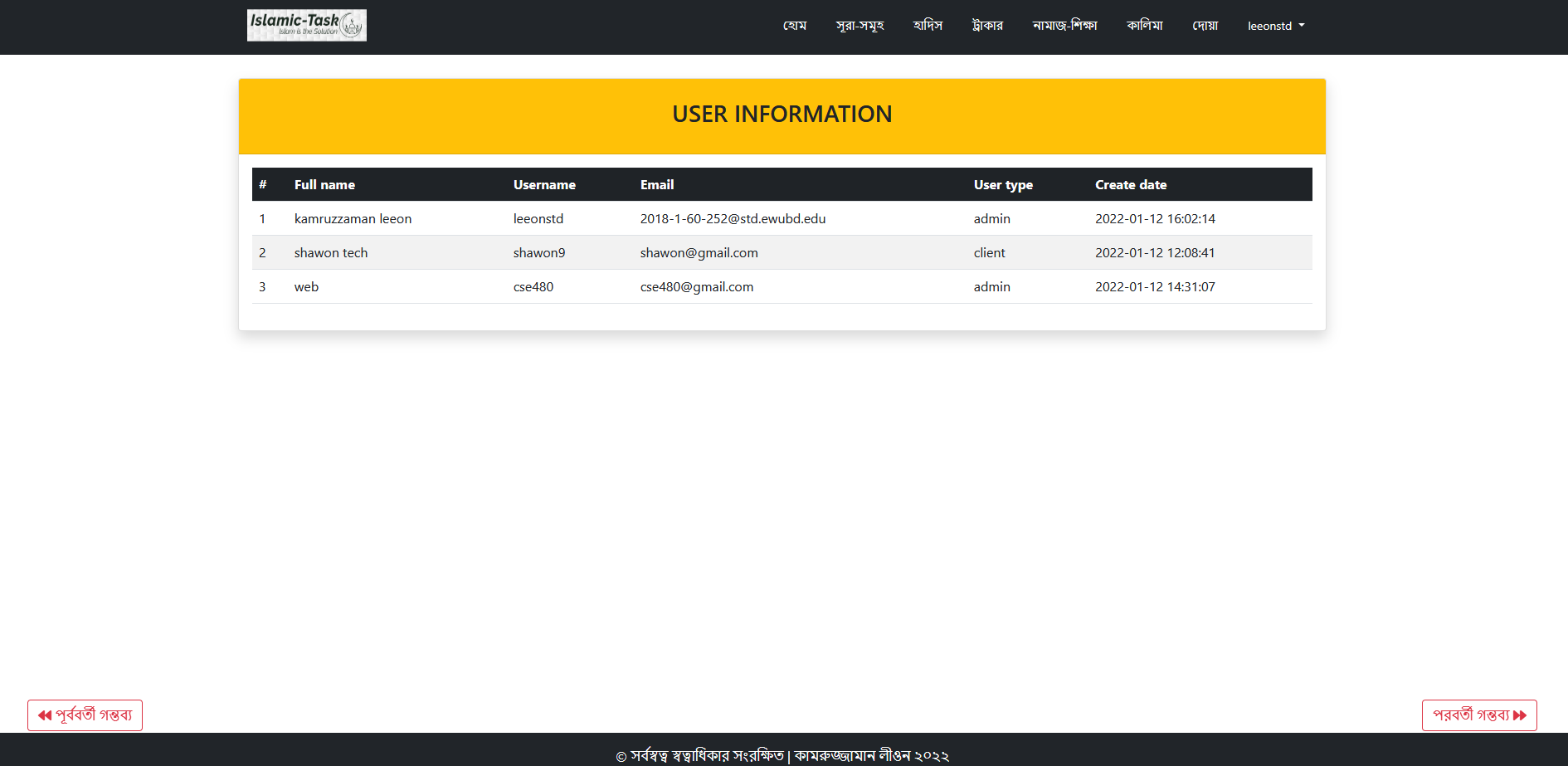Select the name kamruzzaman leeon
The width and height of the screenshot is (1568, 766).
coord(353,219)
